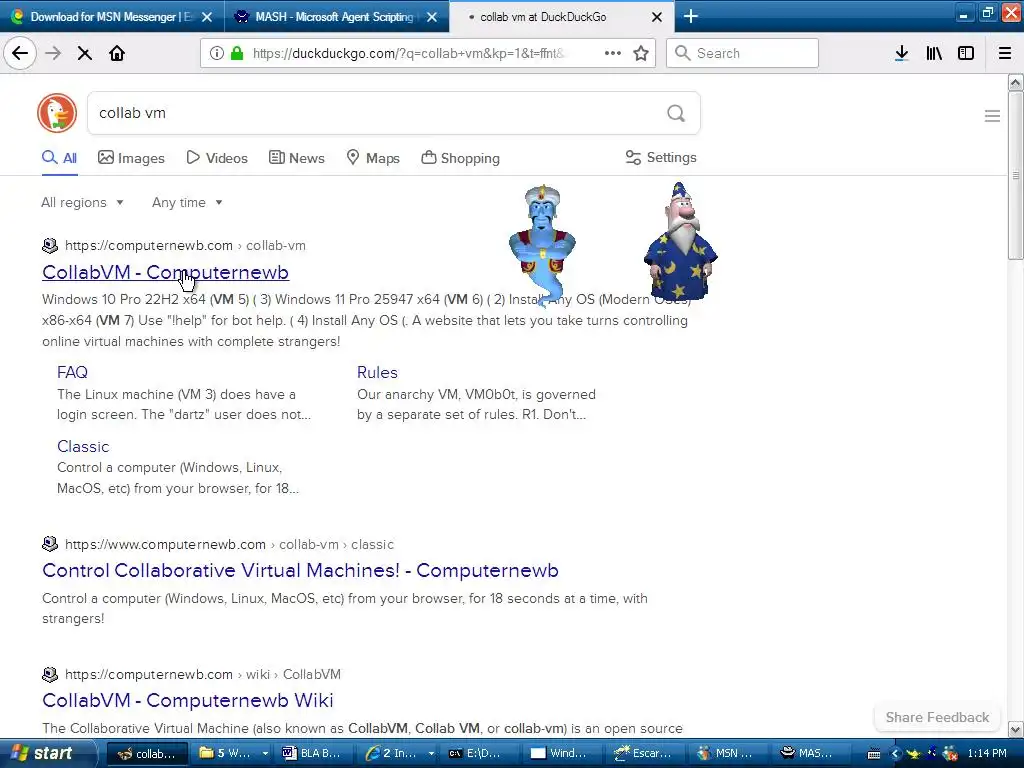Open the DuckDuckGo side menu icon
The height and width of the screenshot is (768, 1024).
pyautogui.click(x=992, y=116)
